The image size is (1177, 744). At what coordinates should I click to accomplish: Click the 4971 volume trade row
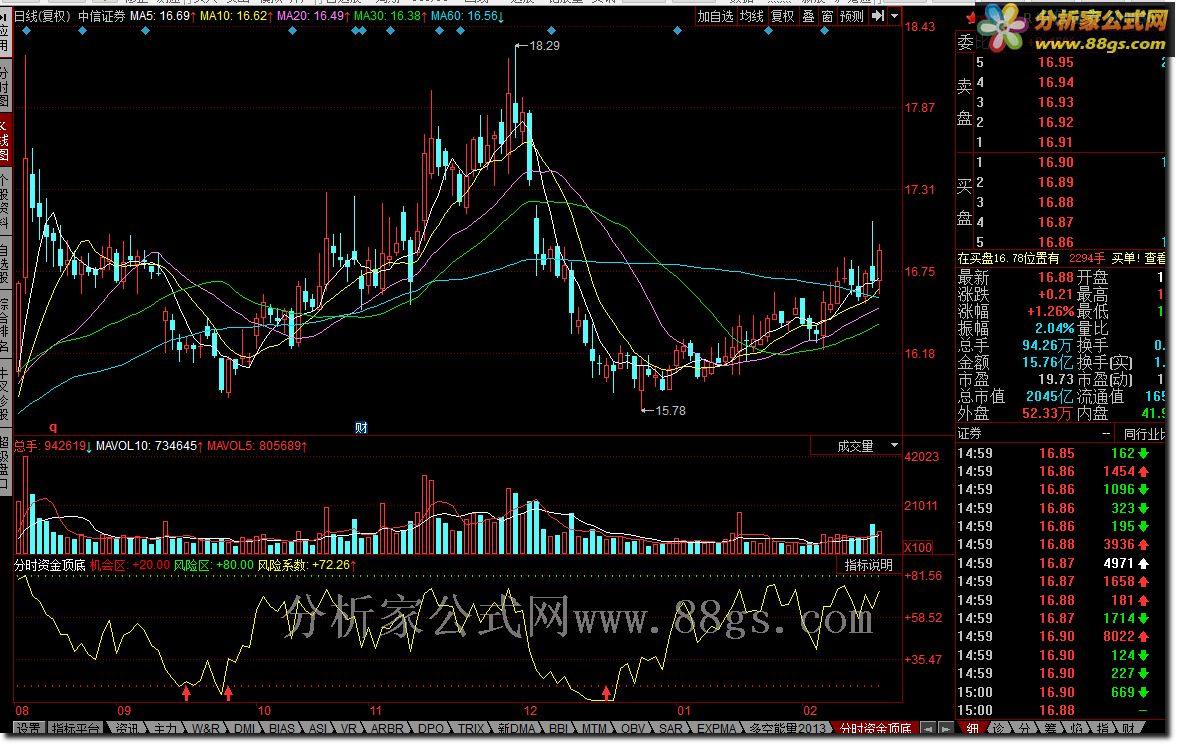[1061, 563]
